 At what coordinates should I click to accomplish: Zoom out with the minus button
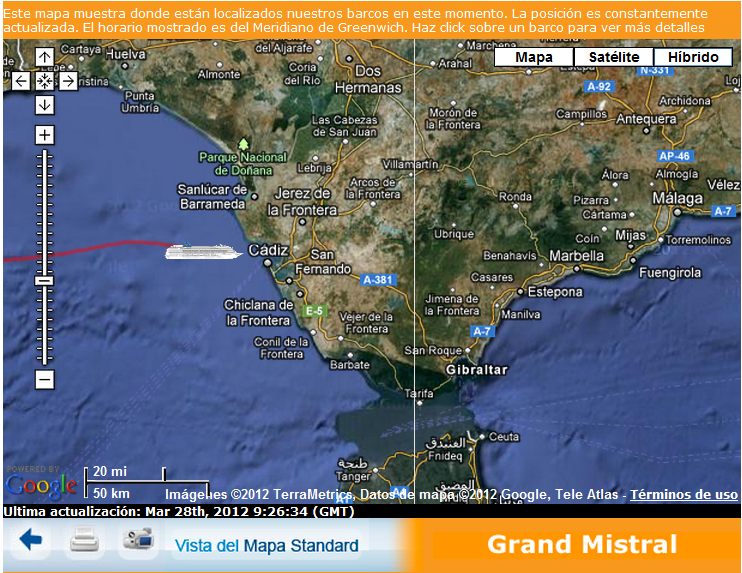(x=44, y=379)
